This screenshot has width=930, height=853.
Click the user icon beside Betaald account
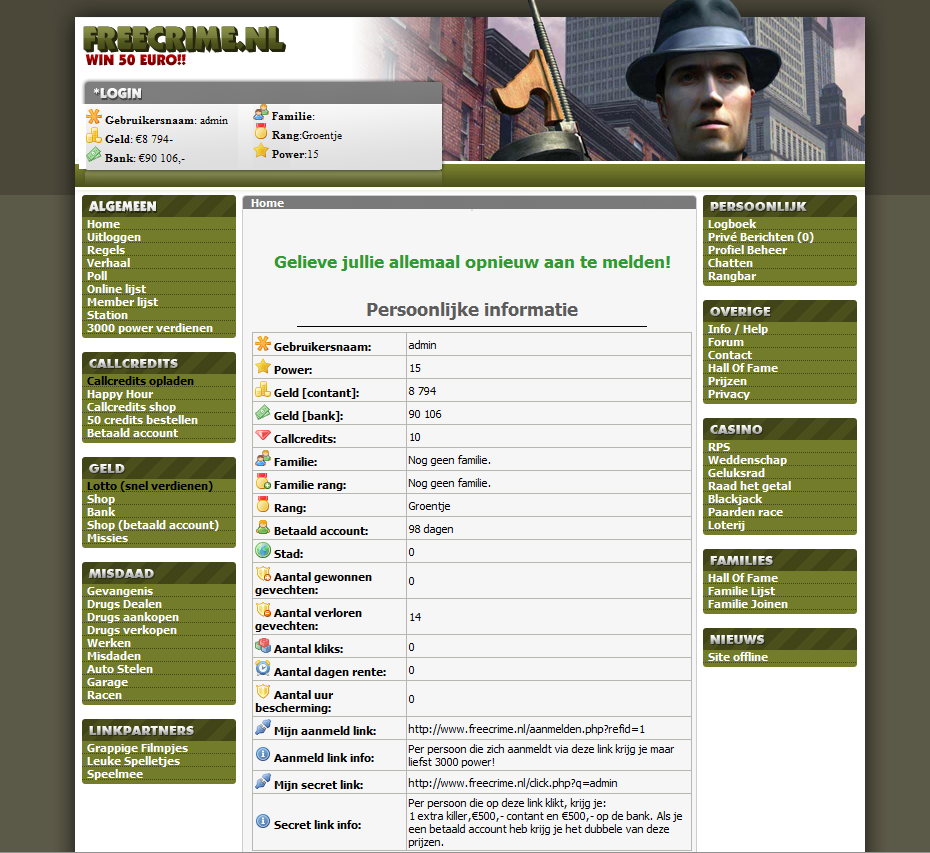(x=263, y=528)
